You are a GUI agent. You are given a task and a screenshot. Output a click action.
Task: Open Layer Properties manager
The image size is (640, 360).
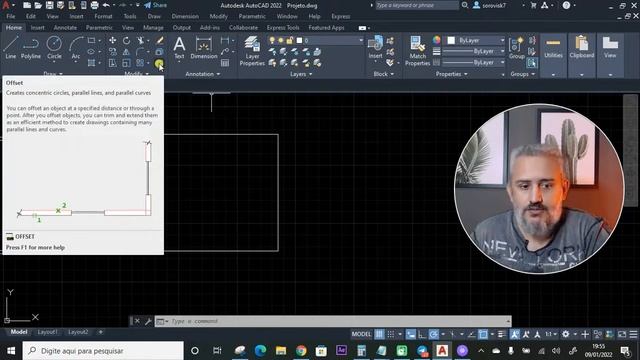[x=252, y=51]
